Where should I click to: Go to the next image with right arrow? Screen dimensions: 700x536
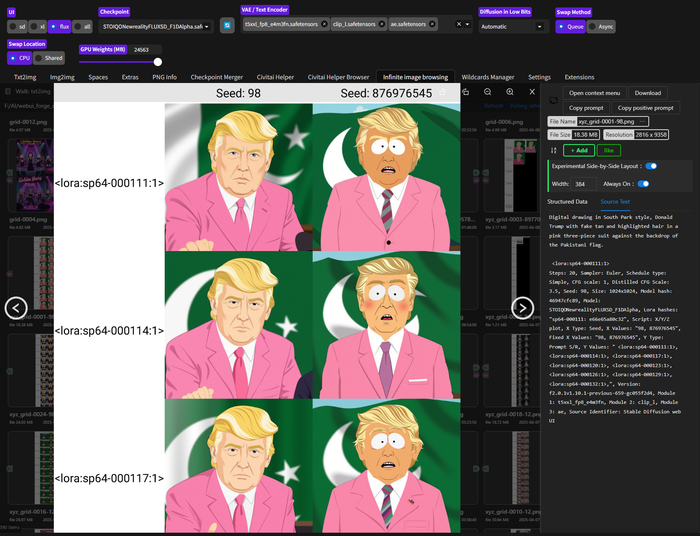[523, 308]
